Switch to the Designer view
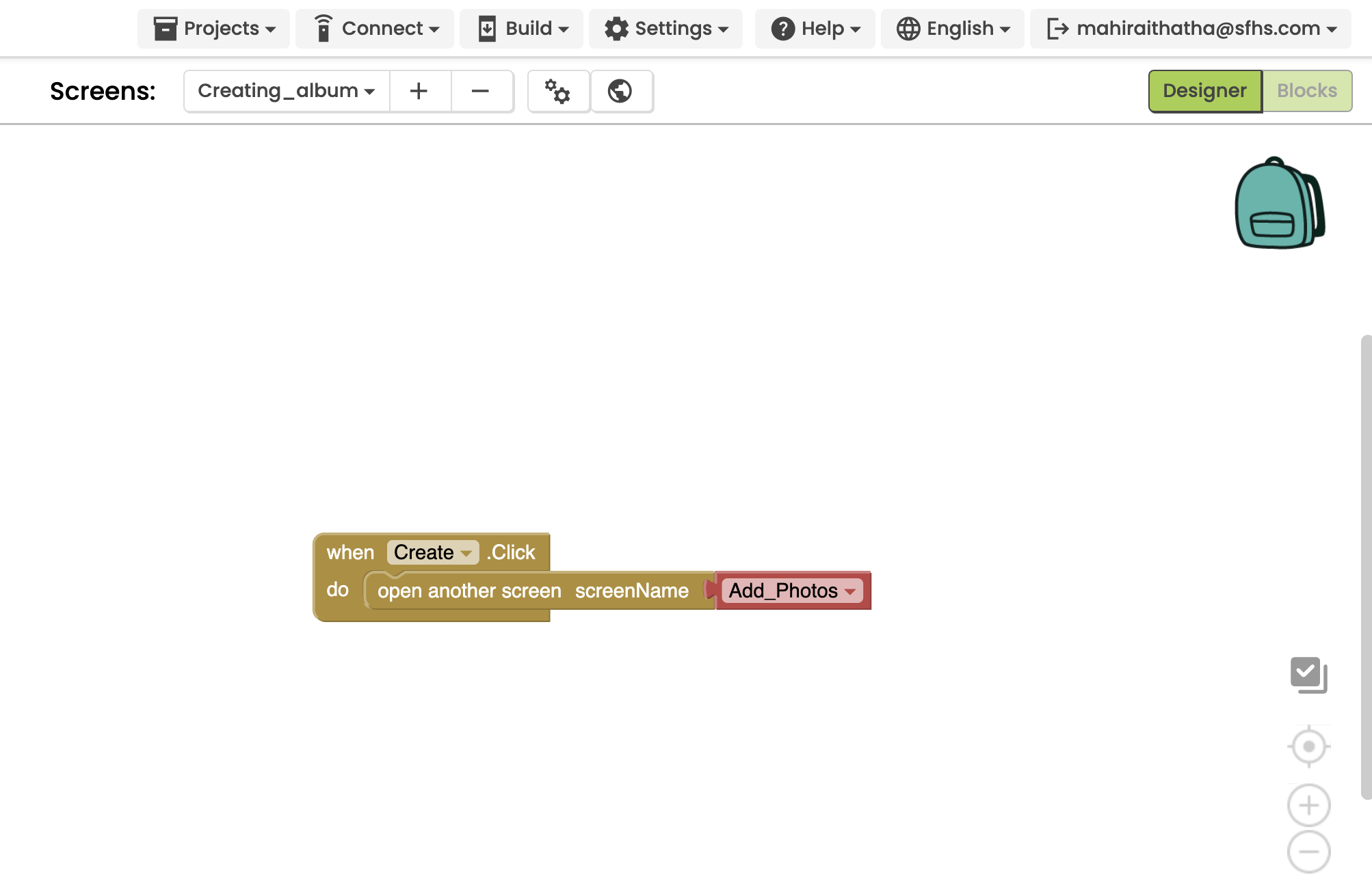 (x=1204, y=91)
